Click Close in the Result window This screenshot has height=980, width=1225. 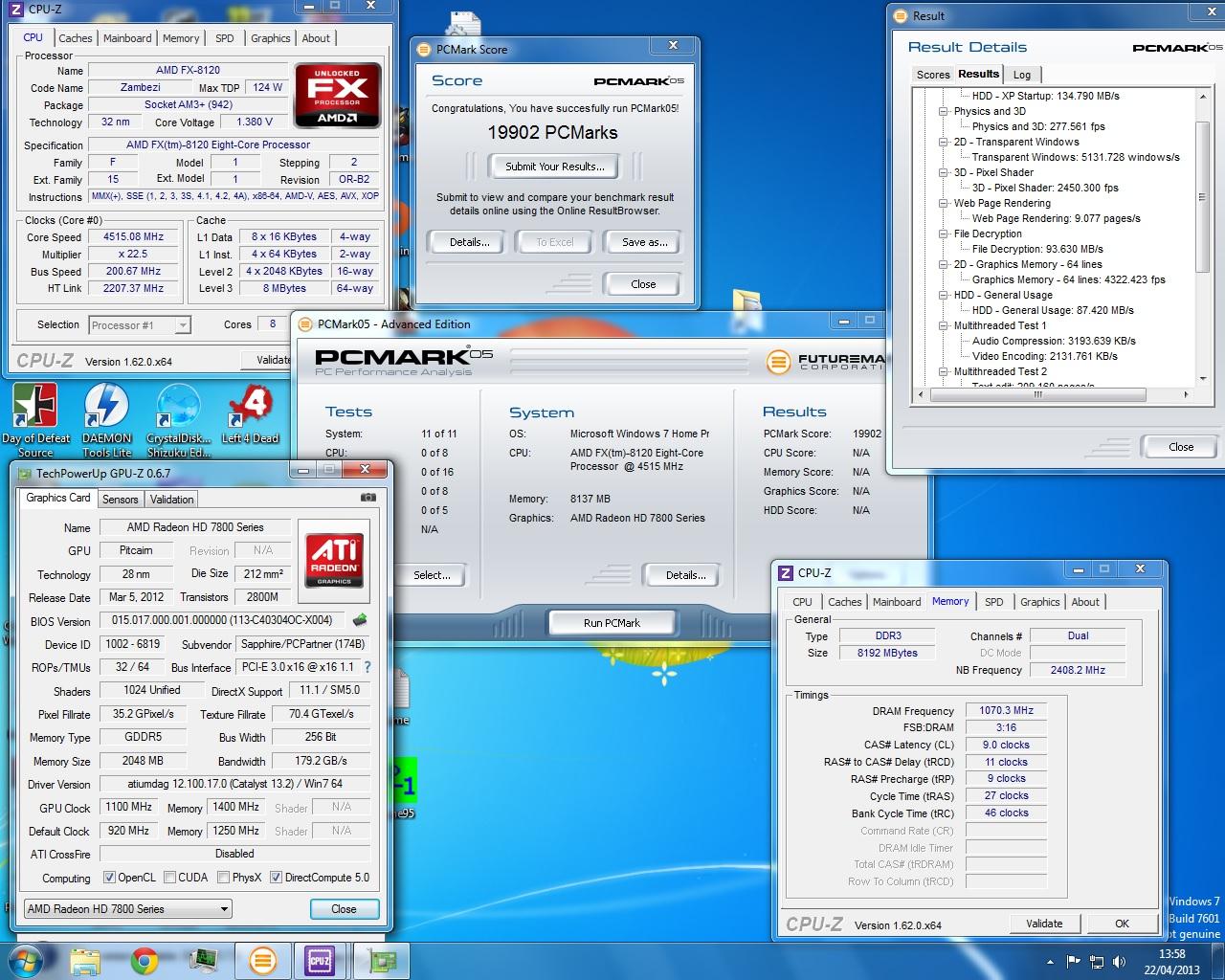(1181, 447)
